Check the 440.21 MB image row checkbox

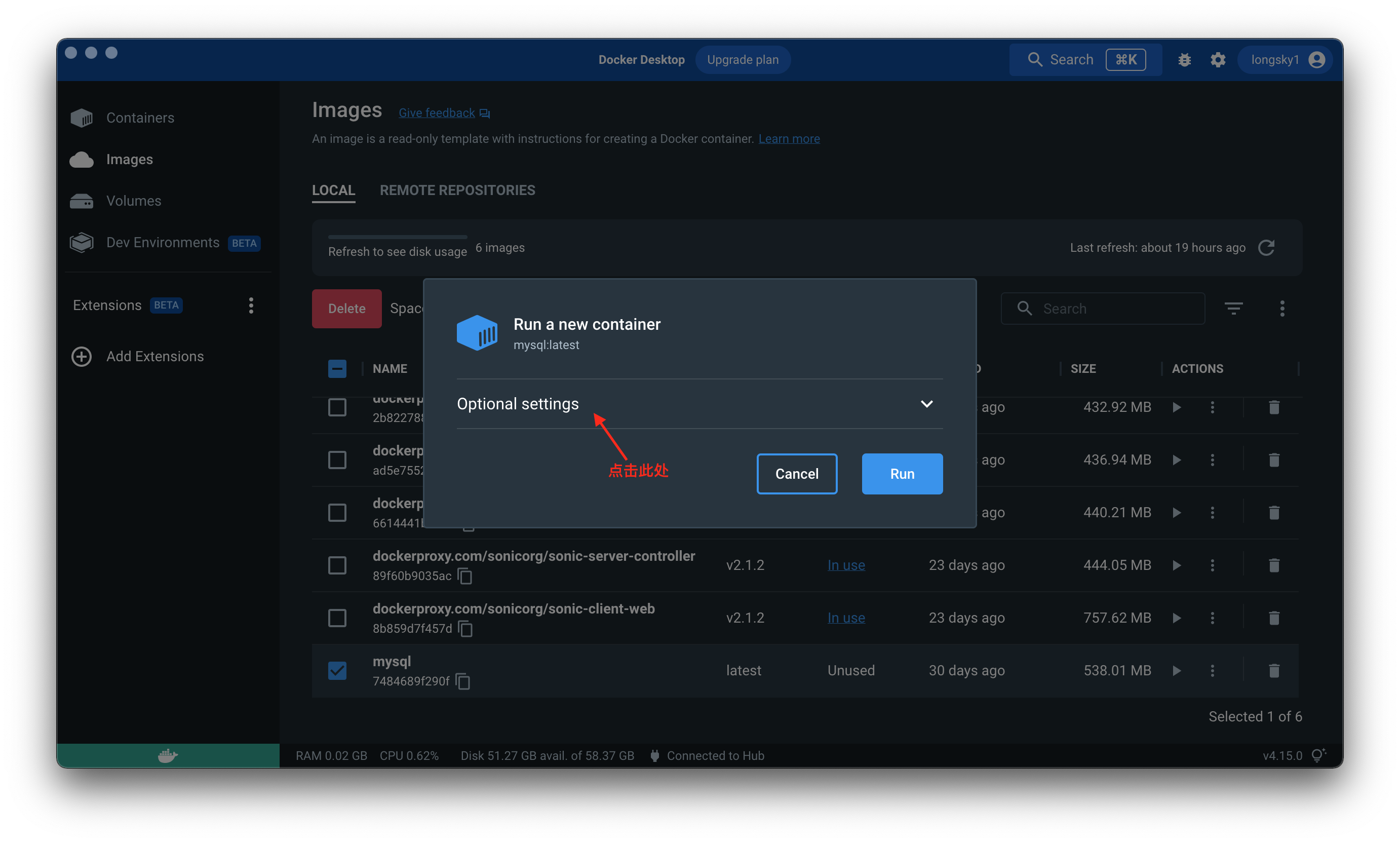coord(337,512)
